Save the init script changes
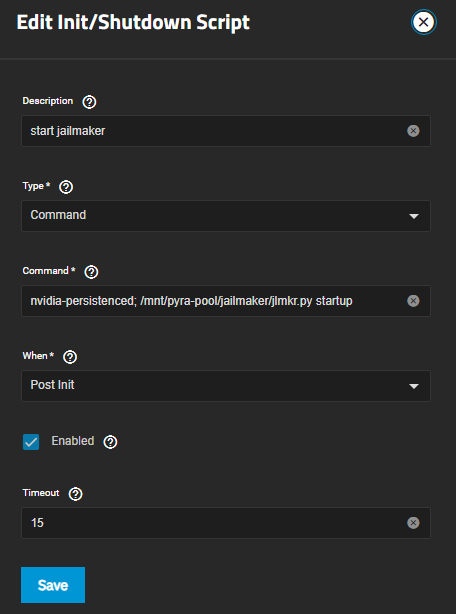 [53, 585]
